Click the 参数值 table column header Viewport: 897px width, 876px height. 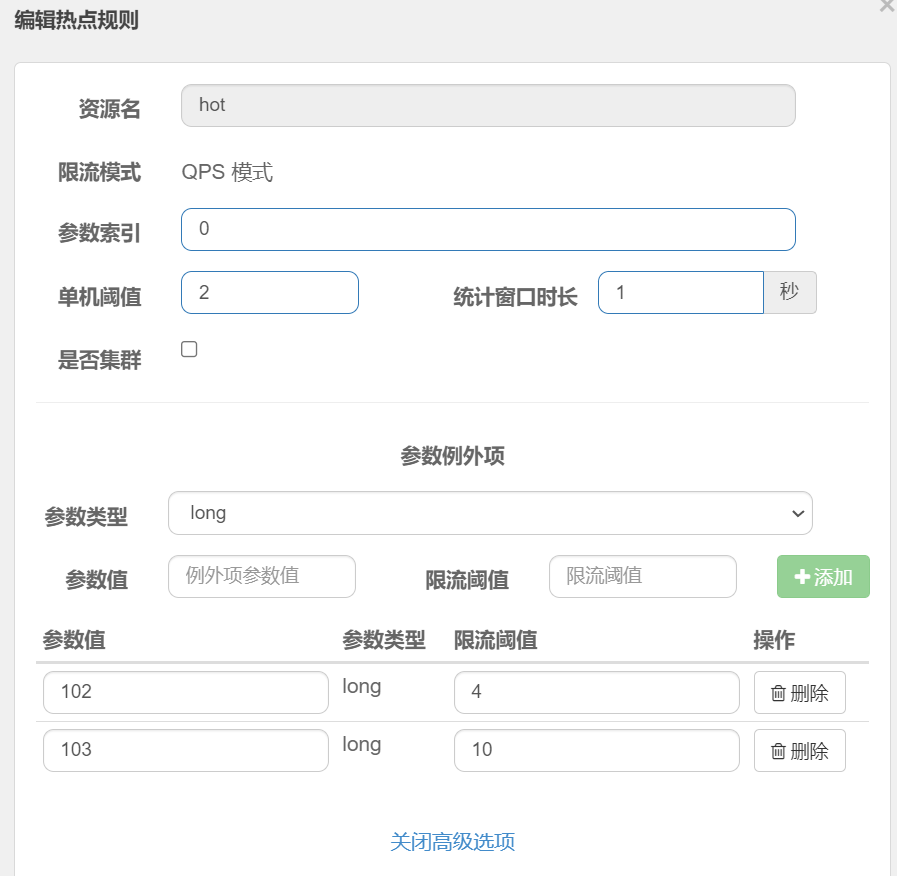click(74, 640)
